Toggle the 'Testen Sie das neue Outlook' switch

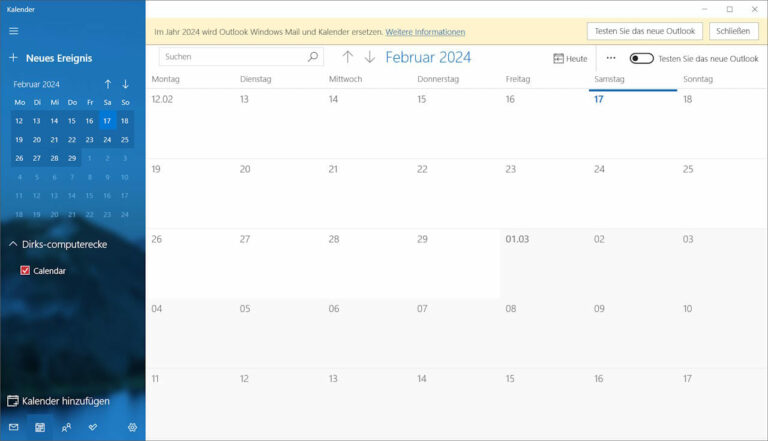point(641,59)
